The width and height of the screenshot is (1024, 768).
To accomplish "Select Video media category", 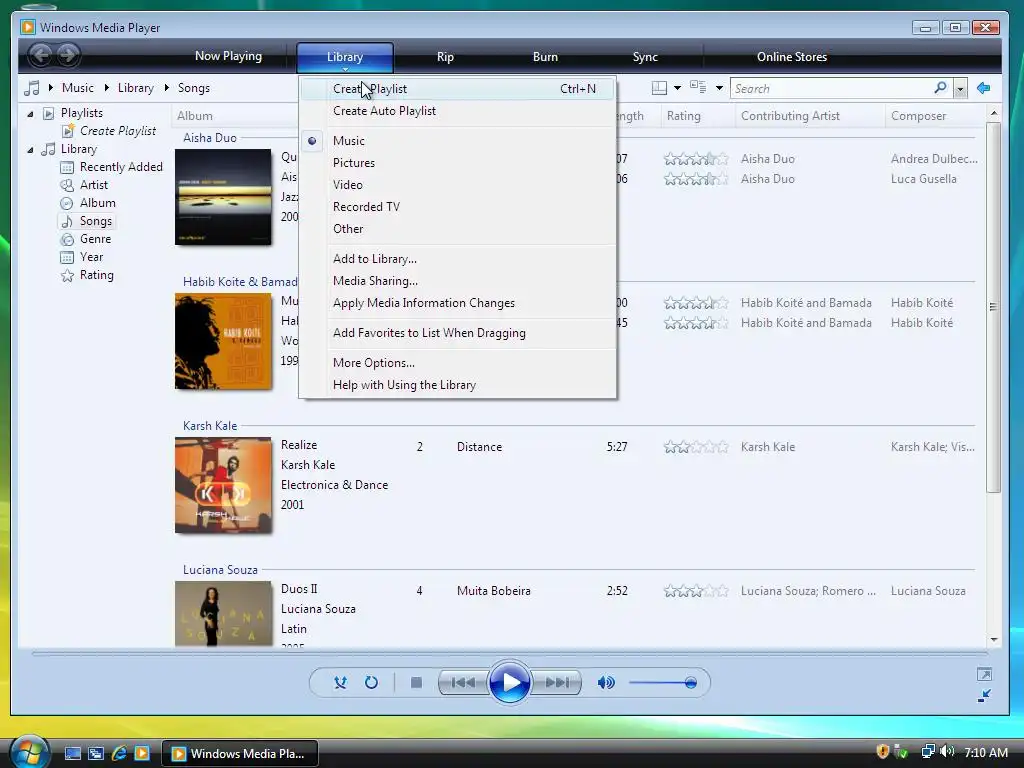I will 457,185.
